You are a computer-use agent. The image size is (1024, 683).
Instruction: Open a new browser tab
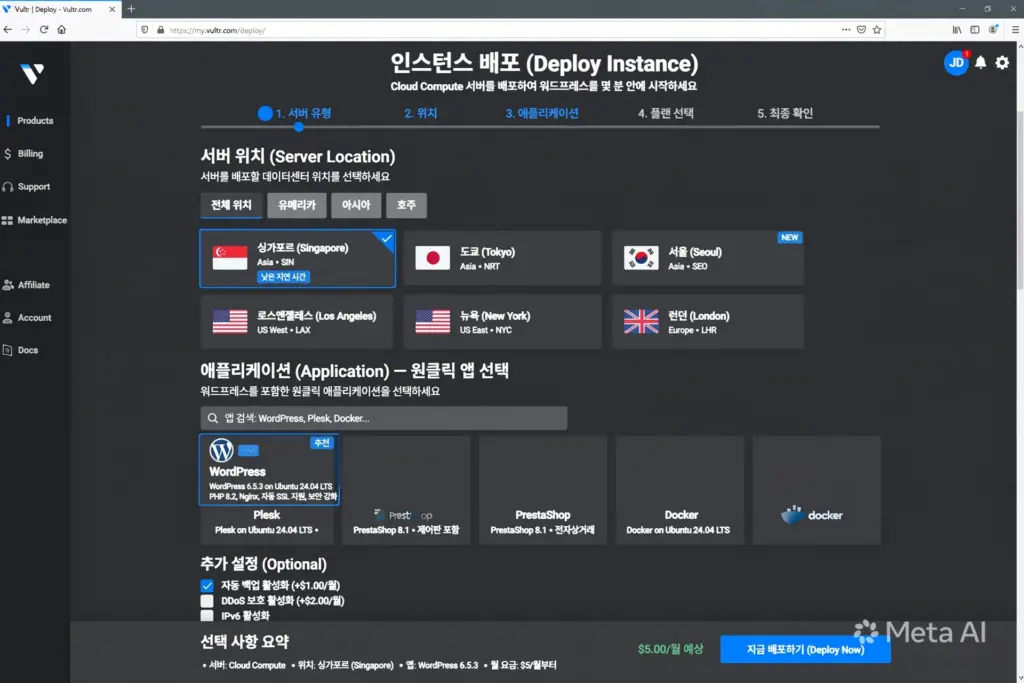(131, 9)
